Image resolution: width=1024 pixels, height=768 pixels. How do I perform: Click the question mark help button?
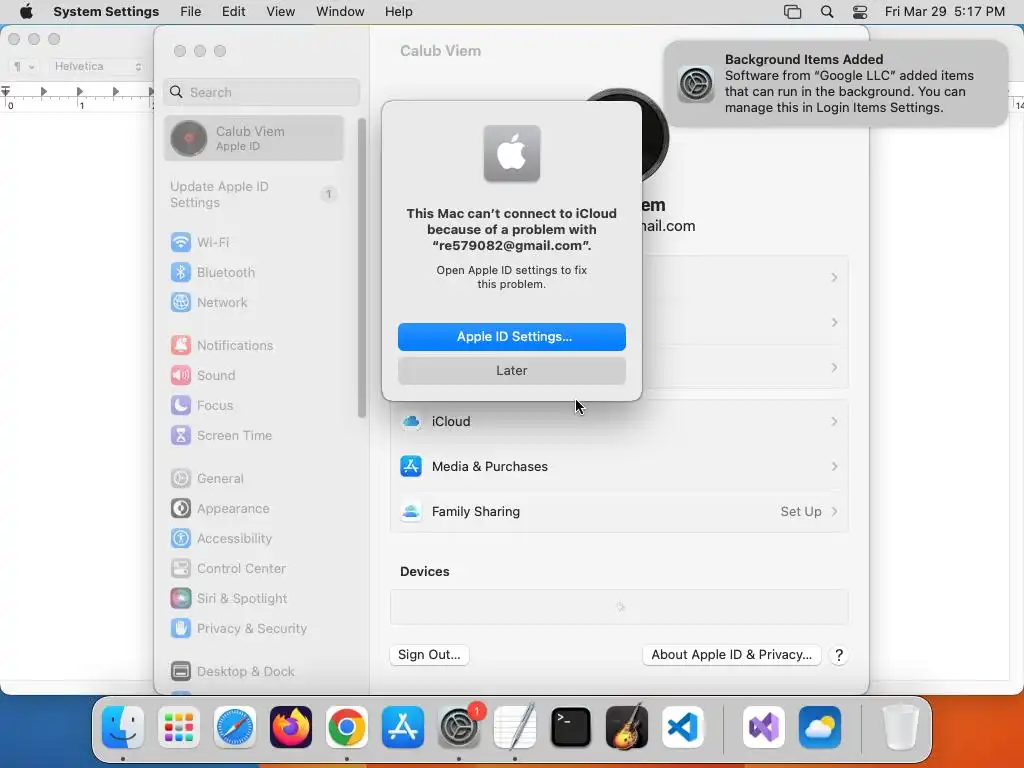click(x=839, y=655)
